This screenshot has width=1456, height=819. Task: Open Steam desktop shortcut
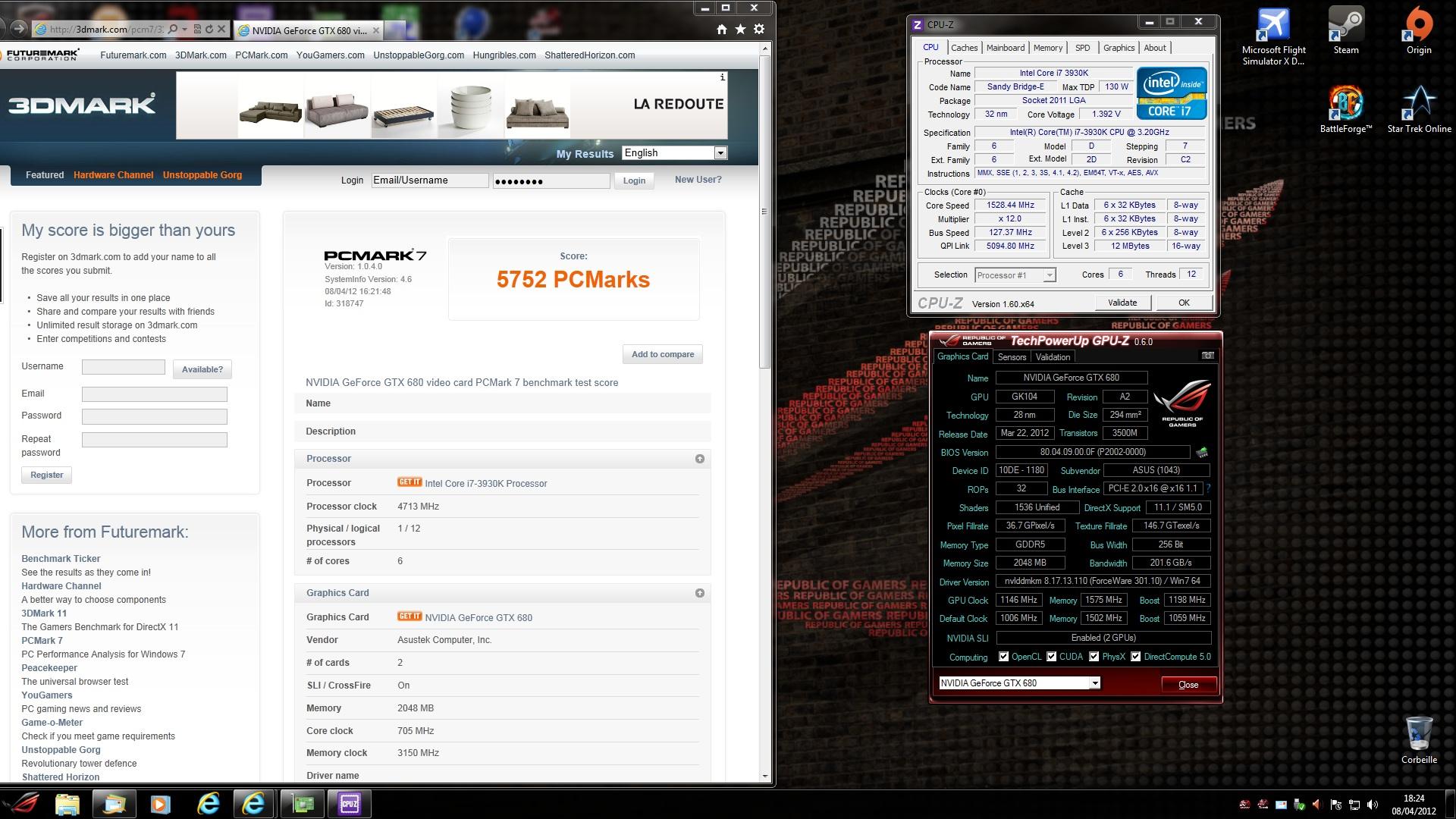[1346, 31]
